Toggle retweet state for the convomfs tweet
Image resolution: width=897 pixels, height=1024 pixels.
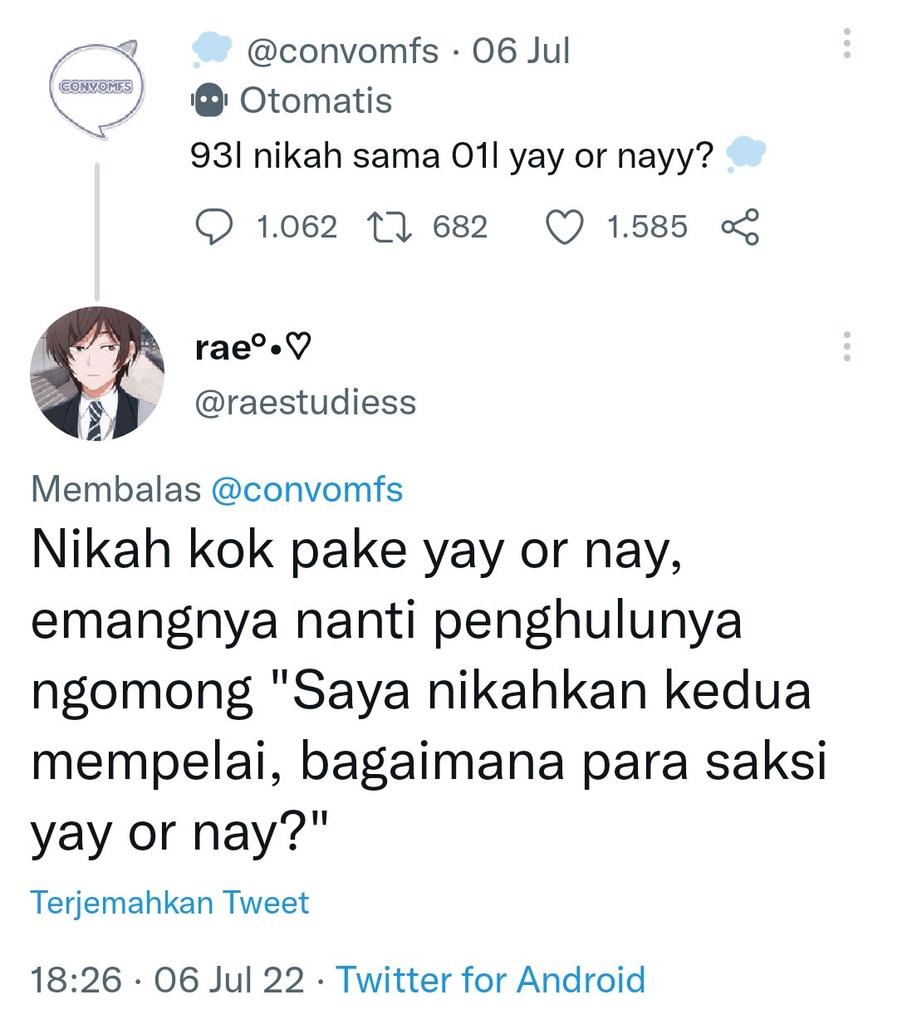pos(390,227)
